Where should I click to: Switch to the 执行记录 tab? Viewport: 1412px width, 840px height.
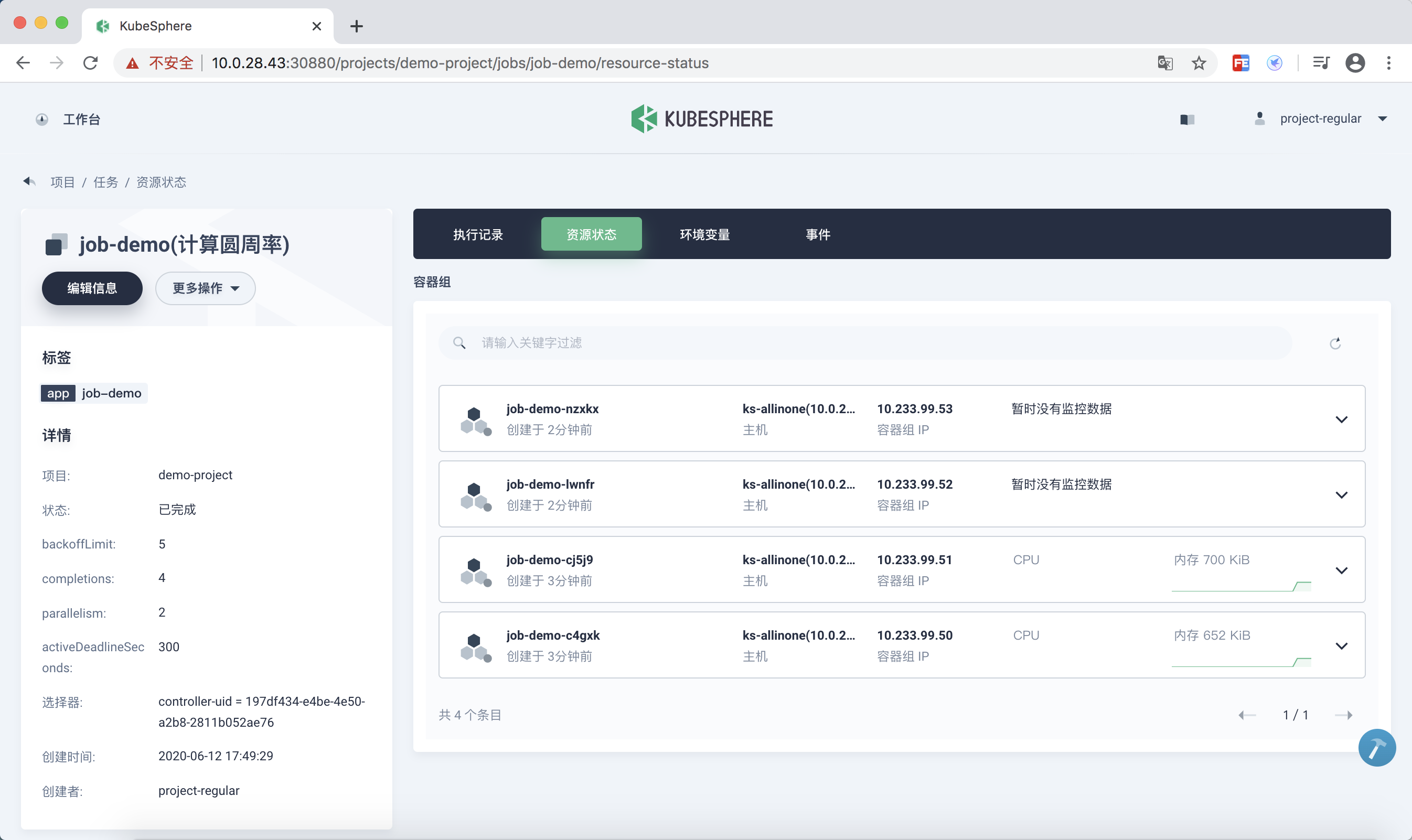point(478,234)
